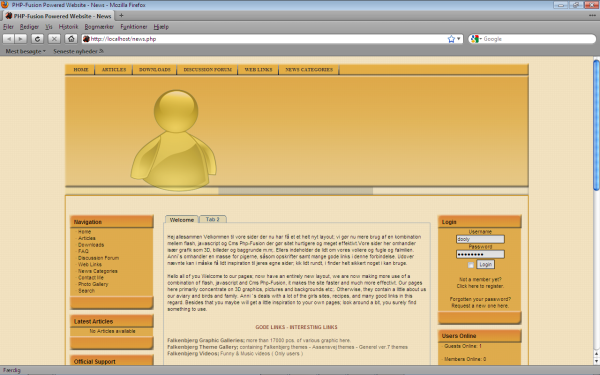Click the Forward navigation arrow
The height and width of the screenshot is (375, 600).
click(21, 39)
